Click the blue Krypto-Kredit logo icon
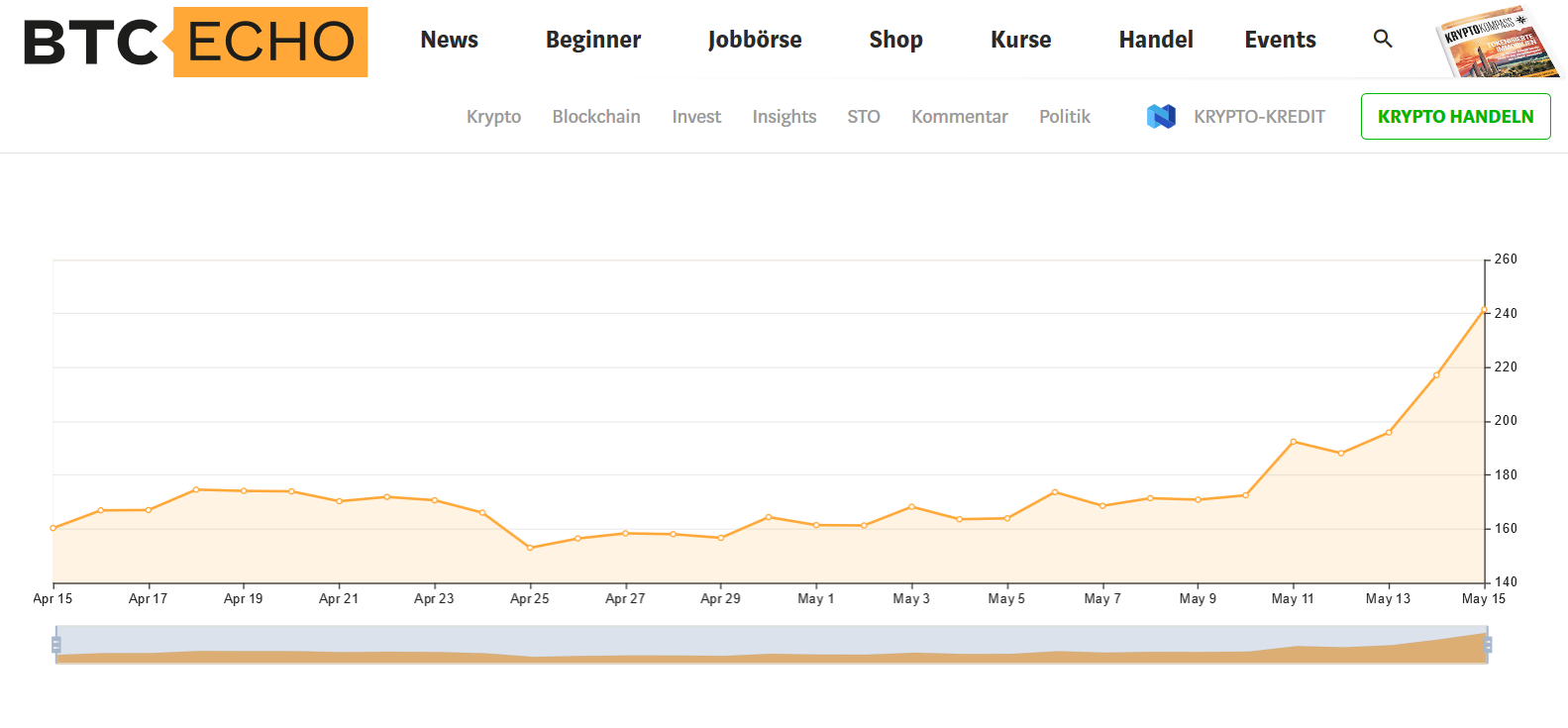This screenshot has height=728, width=1568. (x=1161, y=117)
